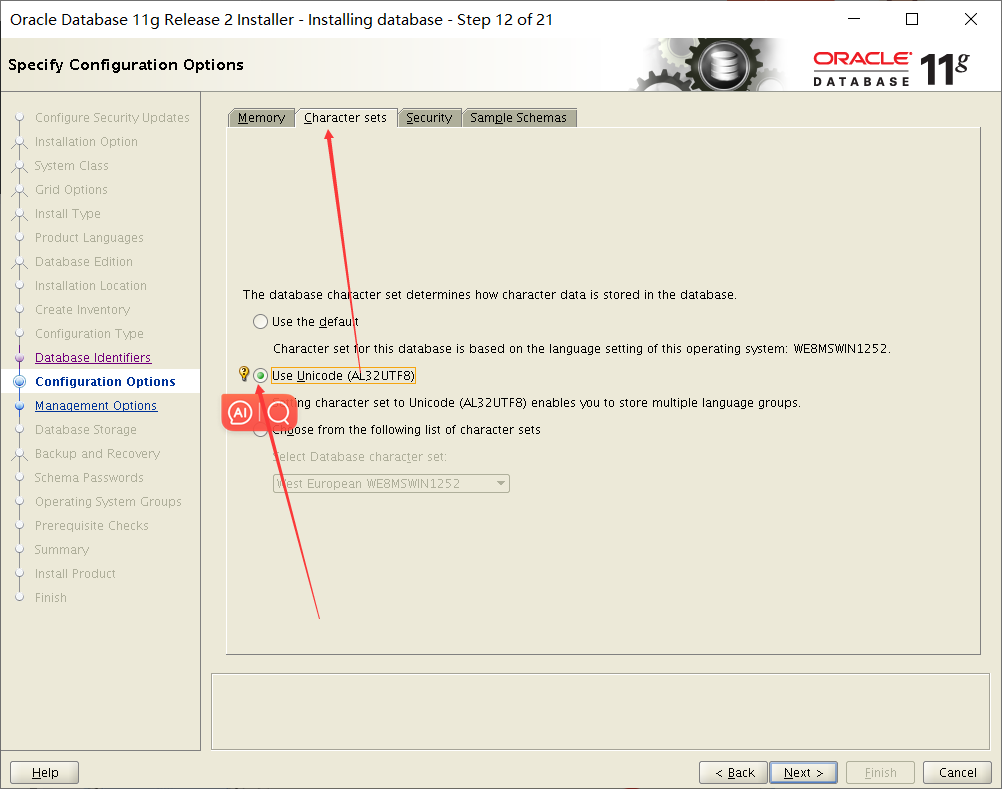Click the text about storing multiple language groups
This screenshot has height=789, width=1002.
(x=537, y=403)
